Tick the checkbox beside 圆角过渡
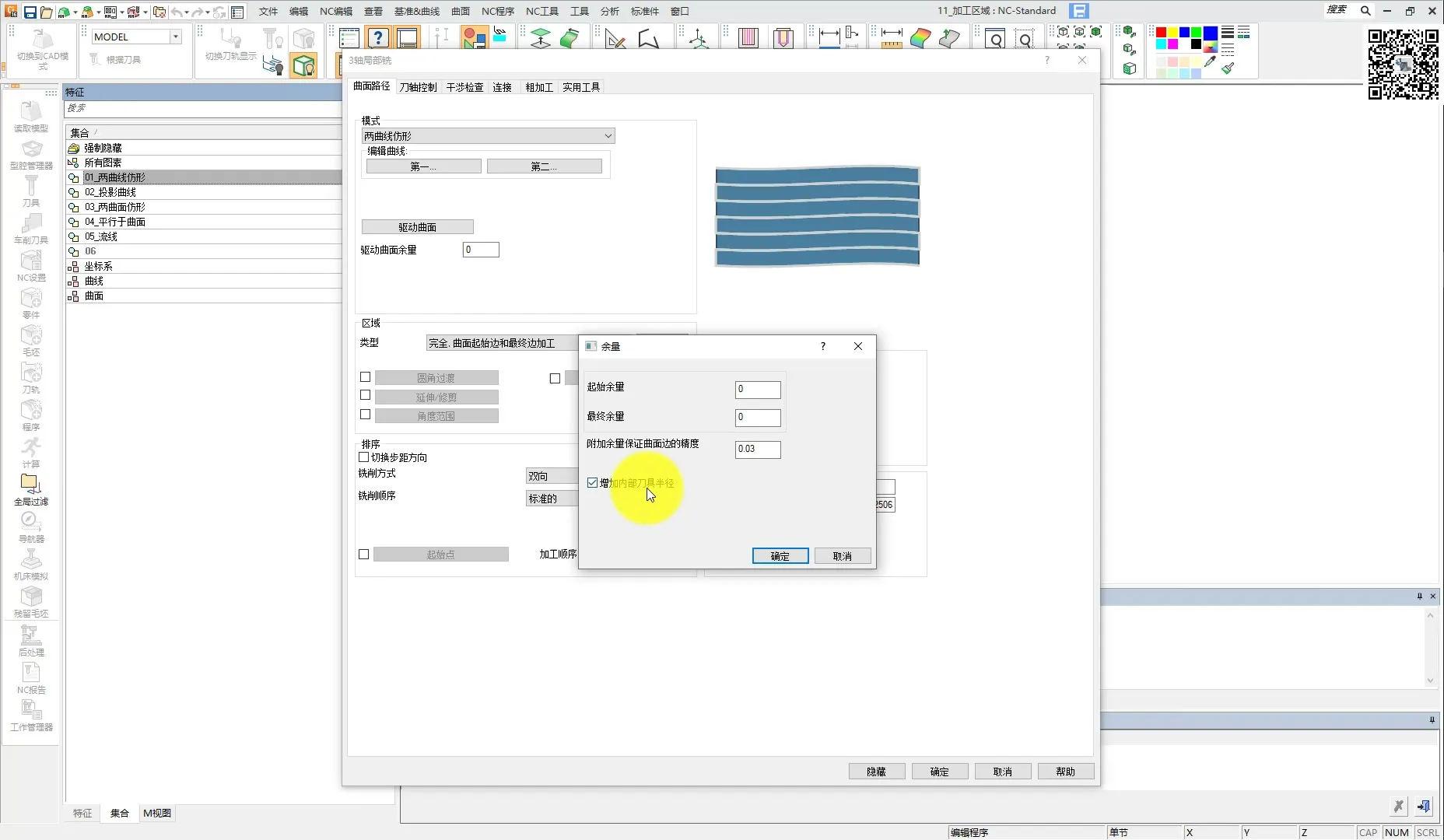 coord(365,377)
